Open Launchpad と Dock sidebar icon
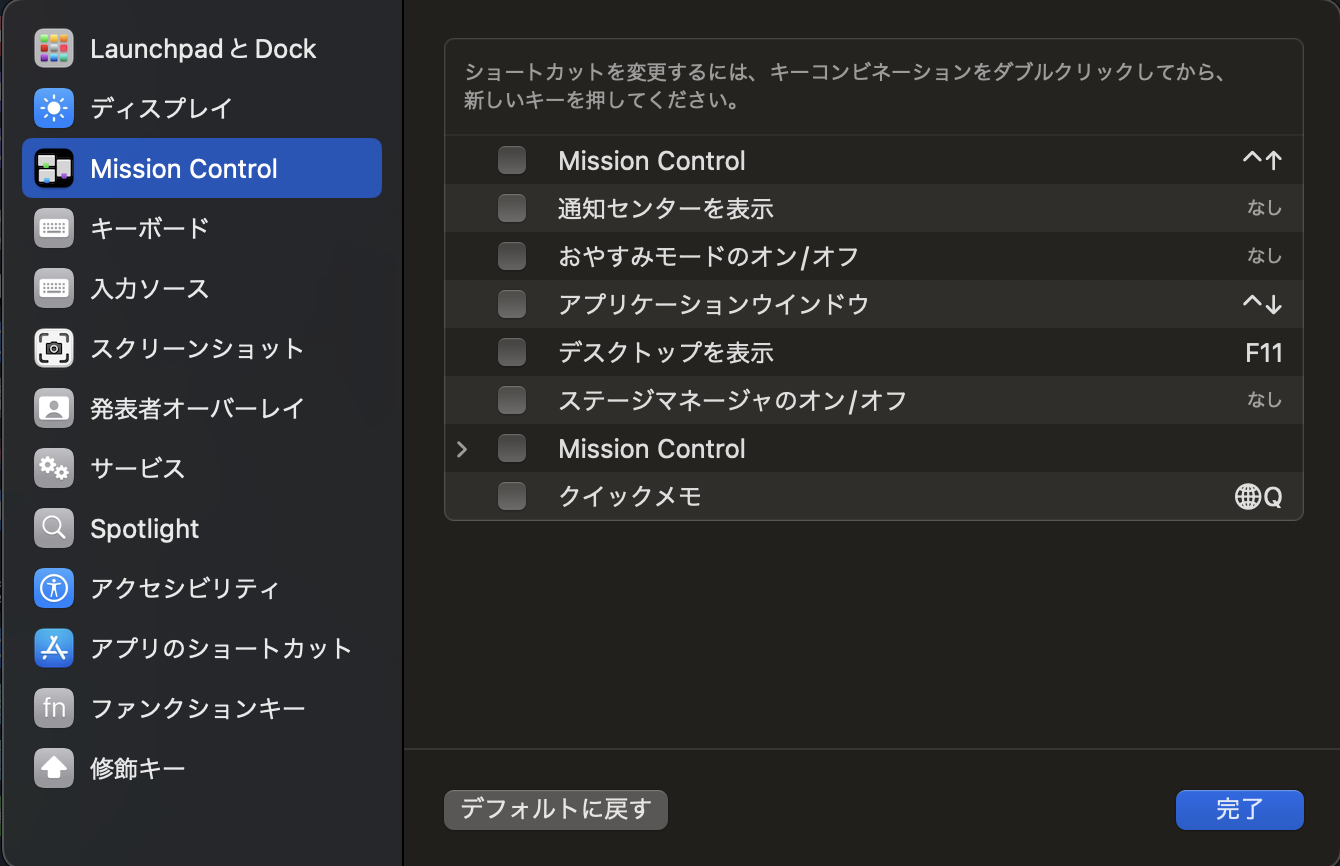 pyautogui.click(x=54, y=48)
